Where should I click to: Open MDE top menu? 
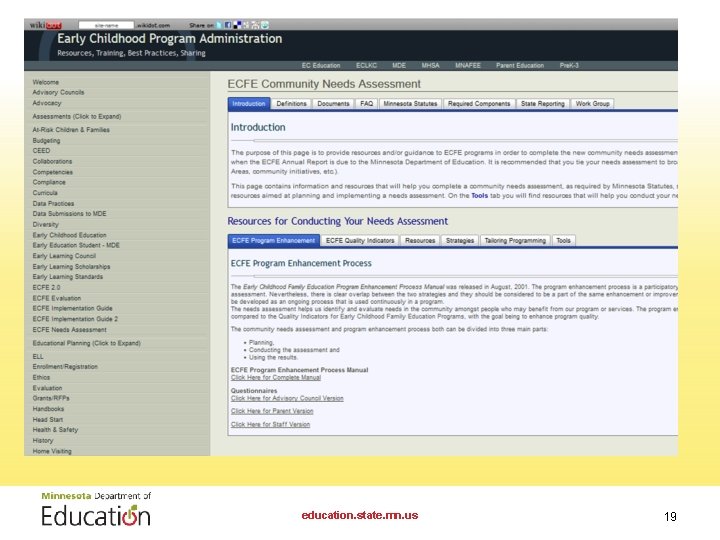click(x=399, y=66)
